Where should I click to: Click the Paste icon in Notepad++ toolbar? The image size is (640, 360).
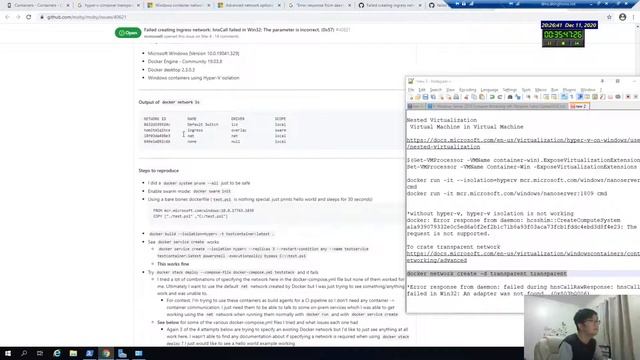[482, 97]
